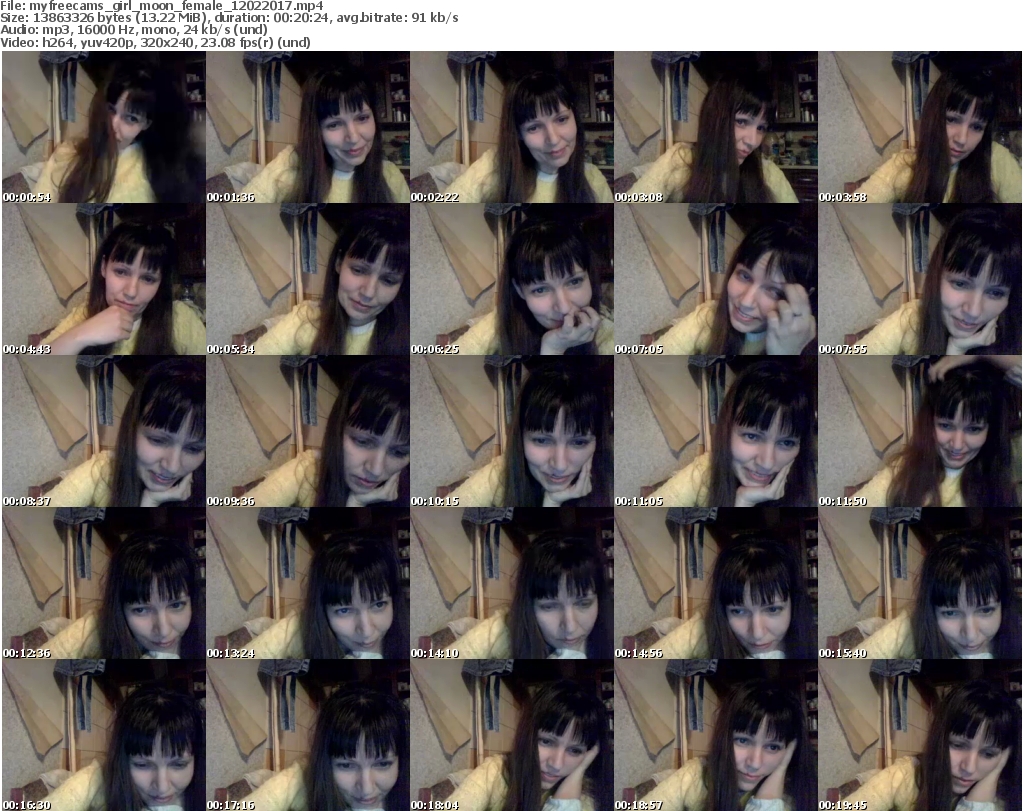Select thumbnail frame at 00:14:10
This screenshot has height=811, width=1024.
point(511,583)
